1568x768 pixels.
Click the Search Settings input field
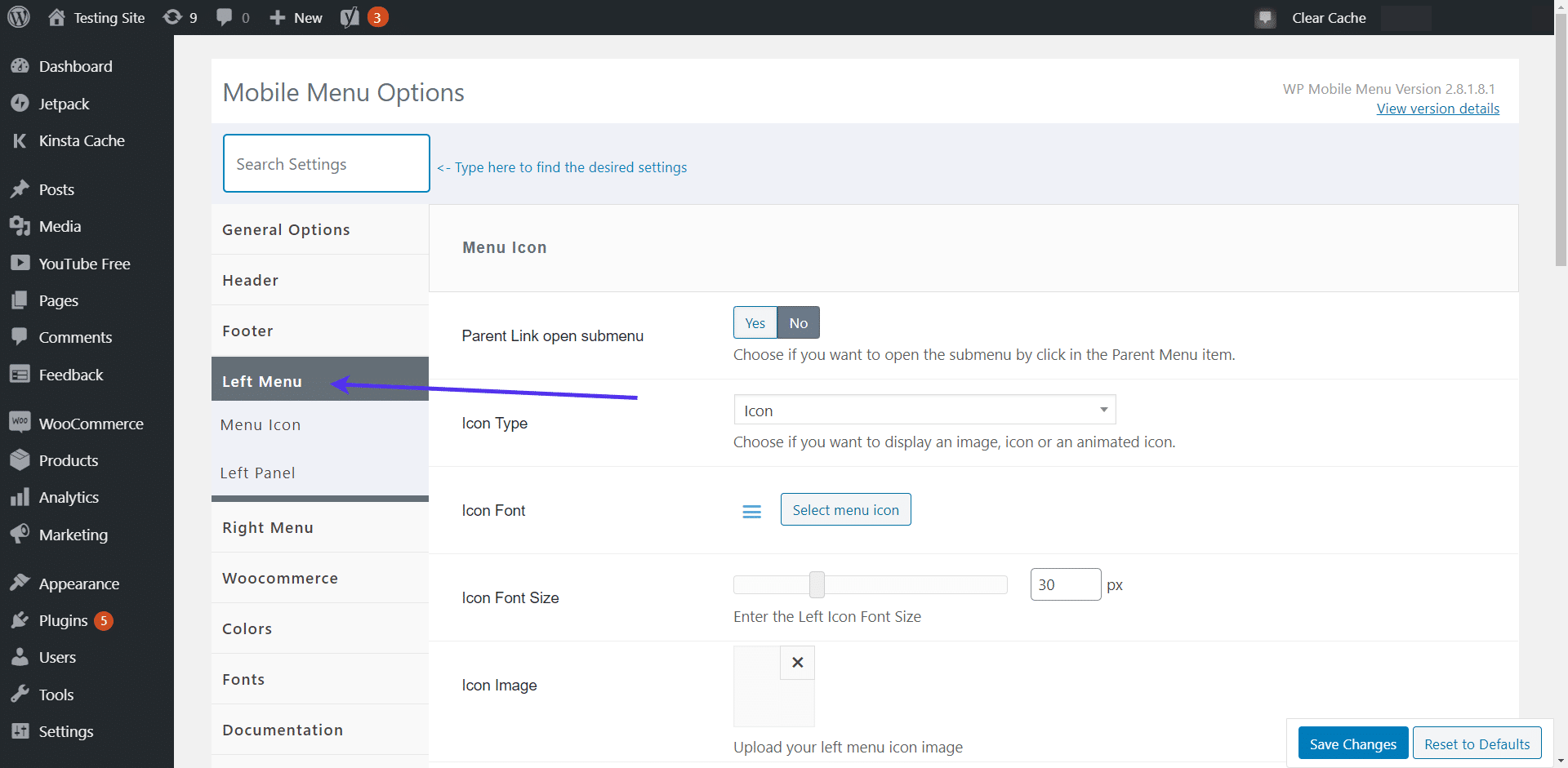(x=326, y=163)
